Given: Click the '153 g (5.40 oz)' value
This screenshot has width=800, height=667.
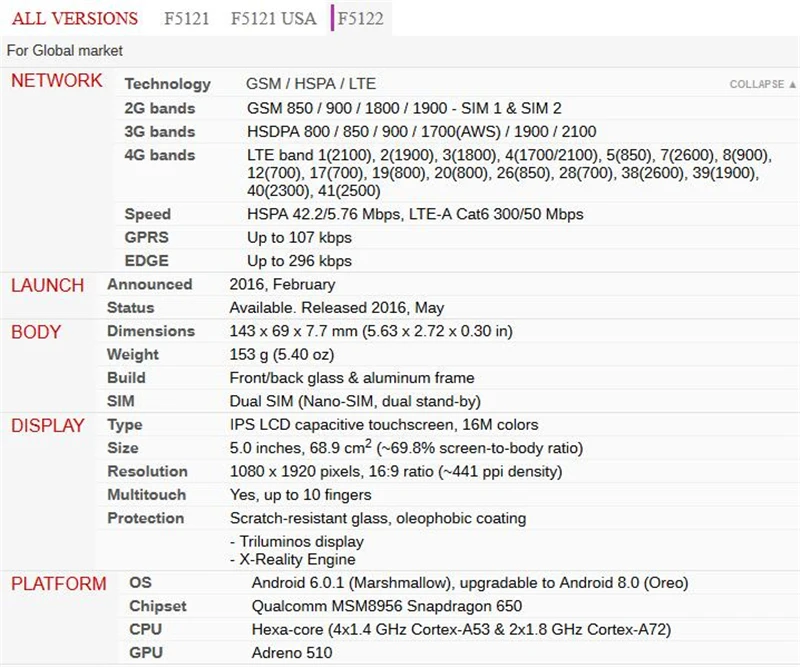Looking at the screenshot, I should [282, 355].
